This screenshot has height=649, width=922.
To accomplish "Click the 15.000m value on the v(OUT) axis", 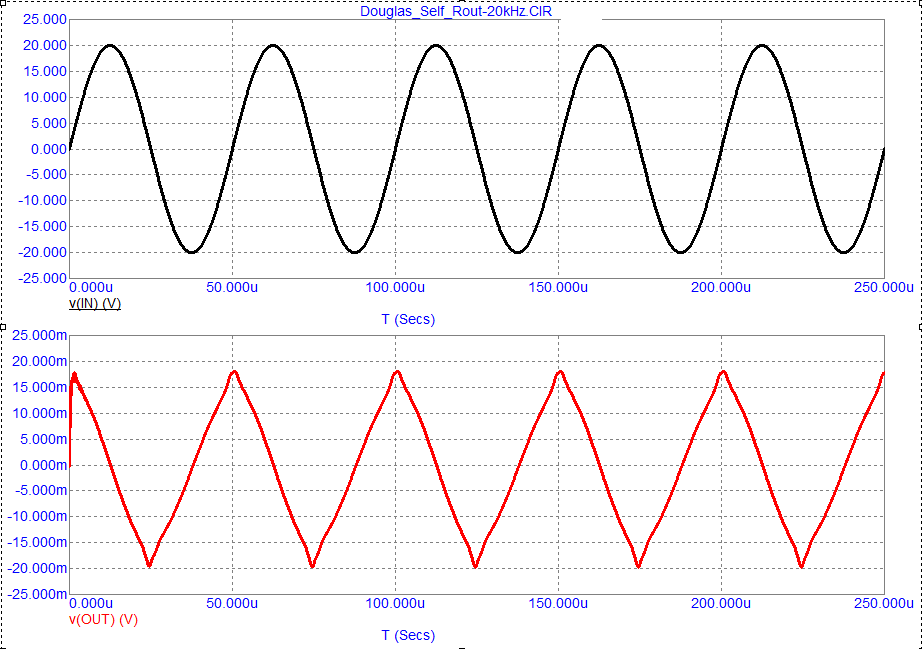I will click(39, 387).
